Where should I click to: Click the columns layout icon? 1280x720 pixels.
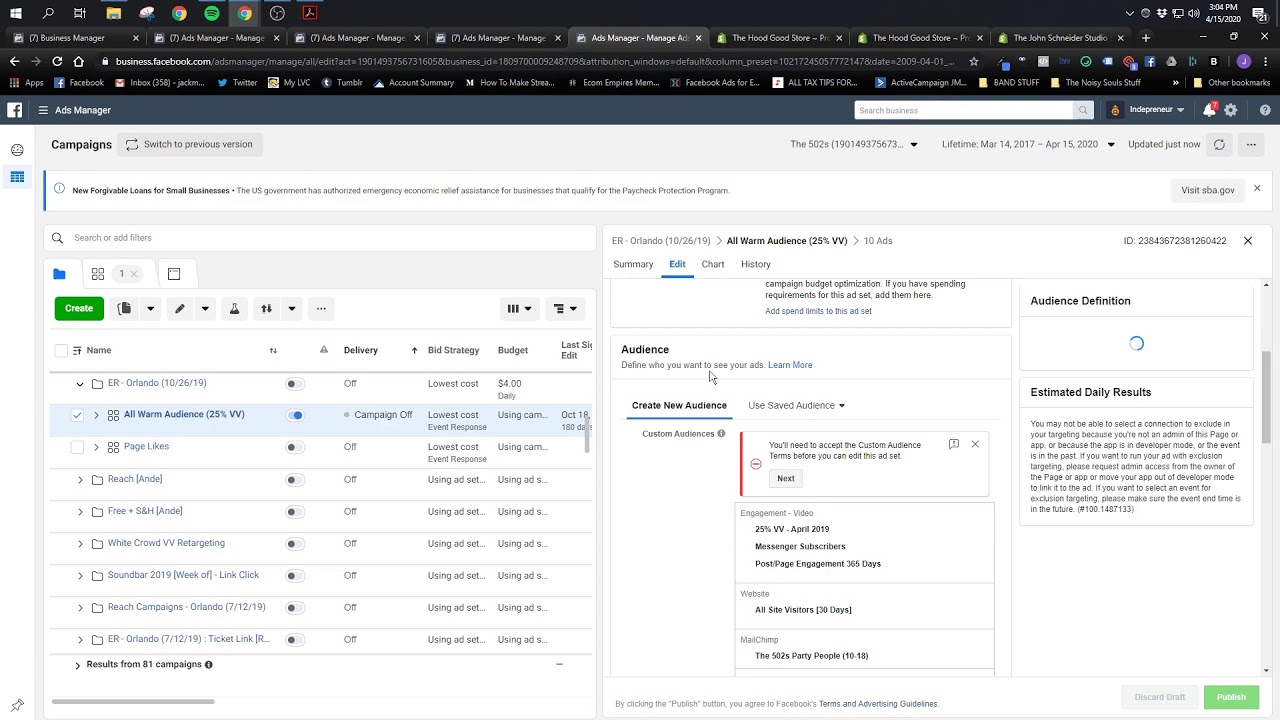coord(513,309)
